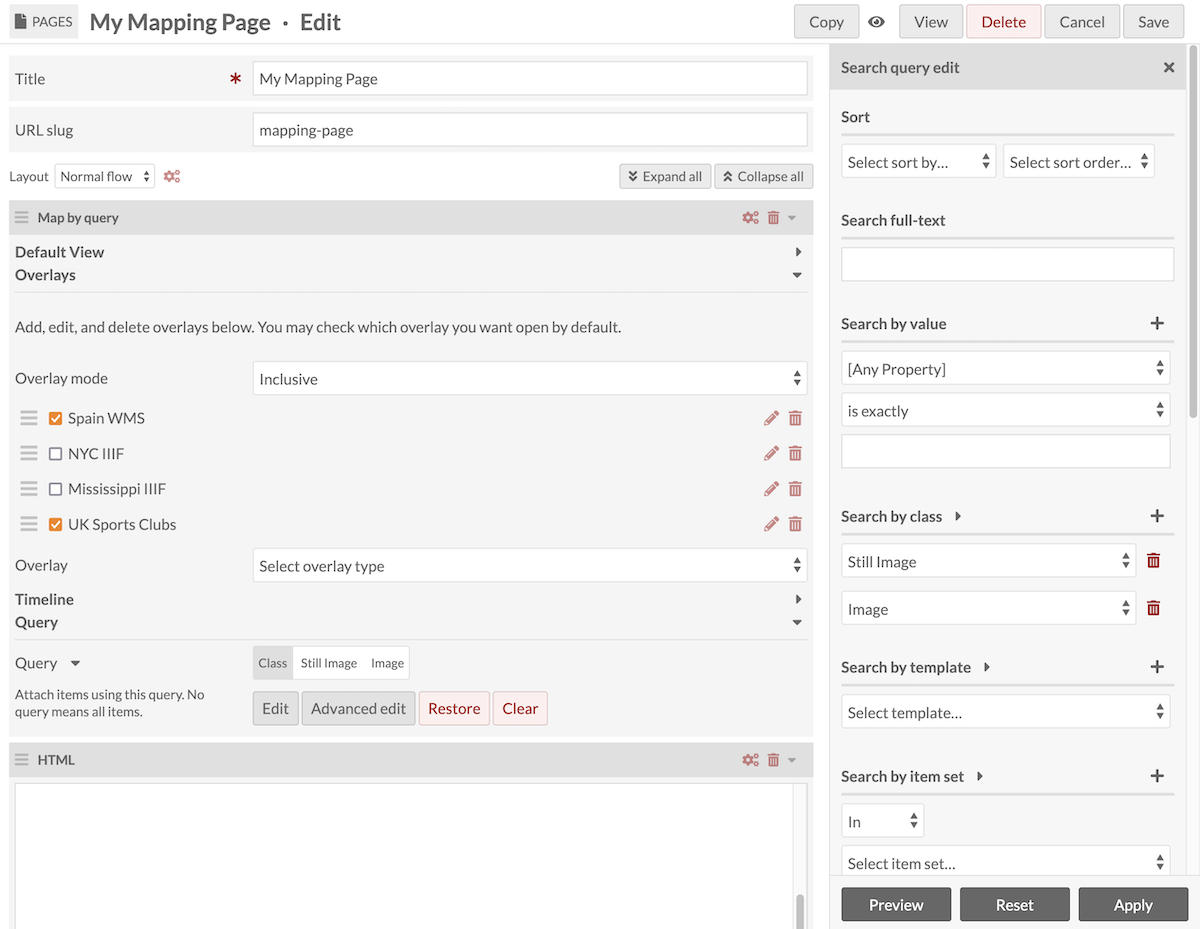Edit the Mississippi IIIF overlay pencil
This screenshot has height=929, width=1200.
coord(771,489)
